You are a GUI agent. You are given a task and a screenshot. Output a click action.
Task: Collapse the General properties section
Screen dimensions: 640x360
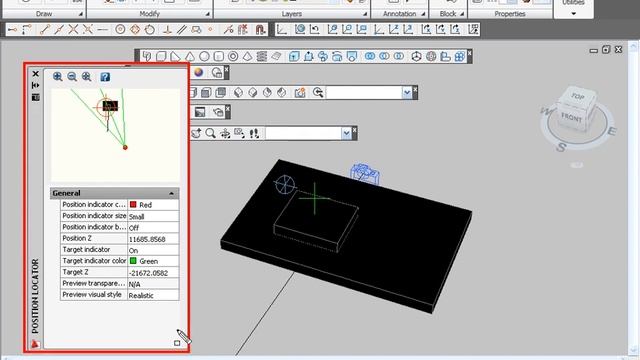(171, 193)
